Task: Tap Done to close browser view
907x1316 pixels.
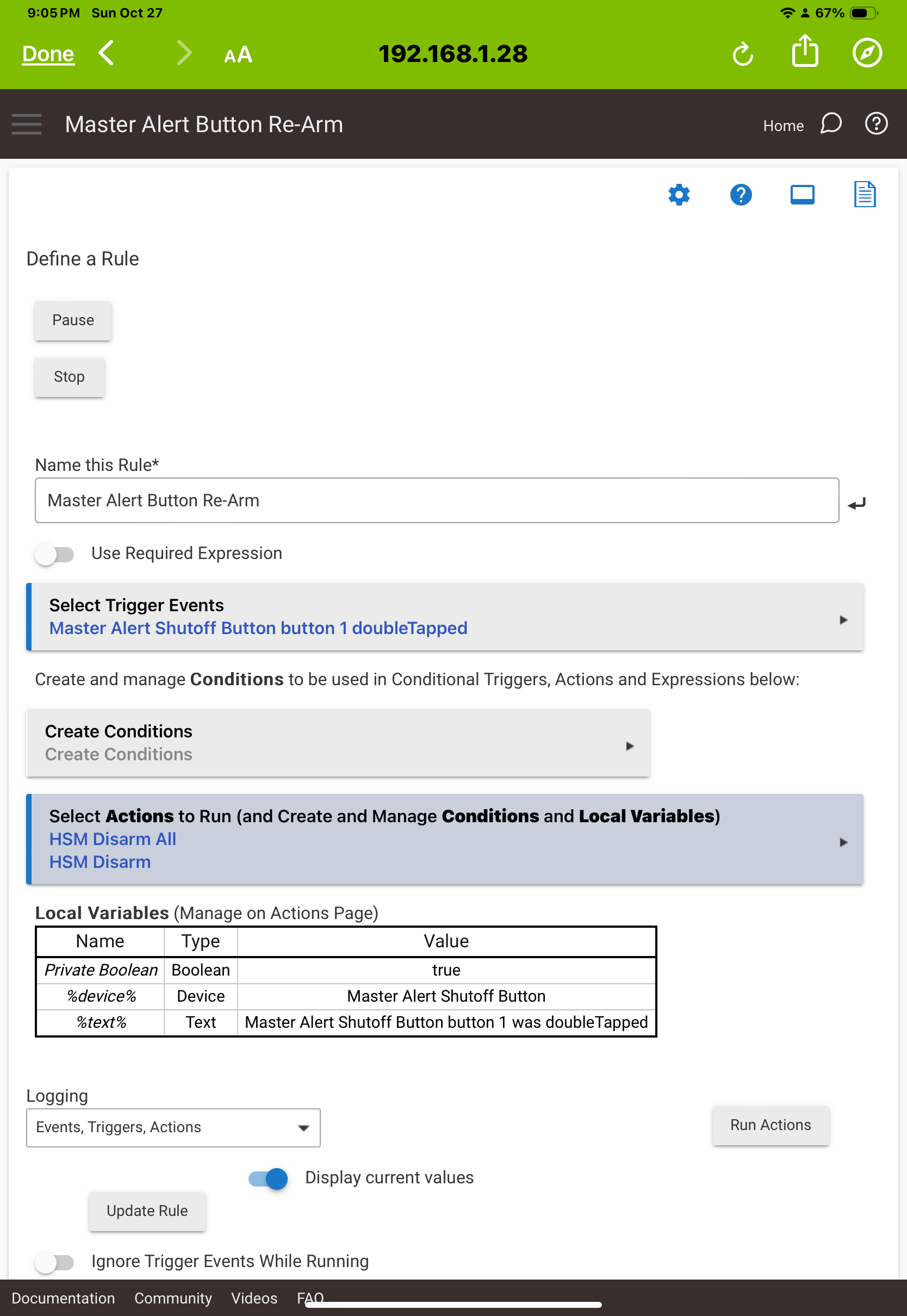Action: point(48,54)
